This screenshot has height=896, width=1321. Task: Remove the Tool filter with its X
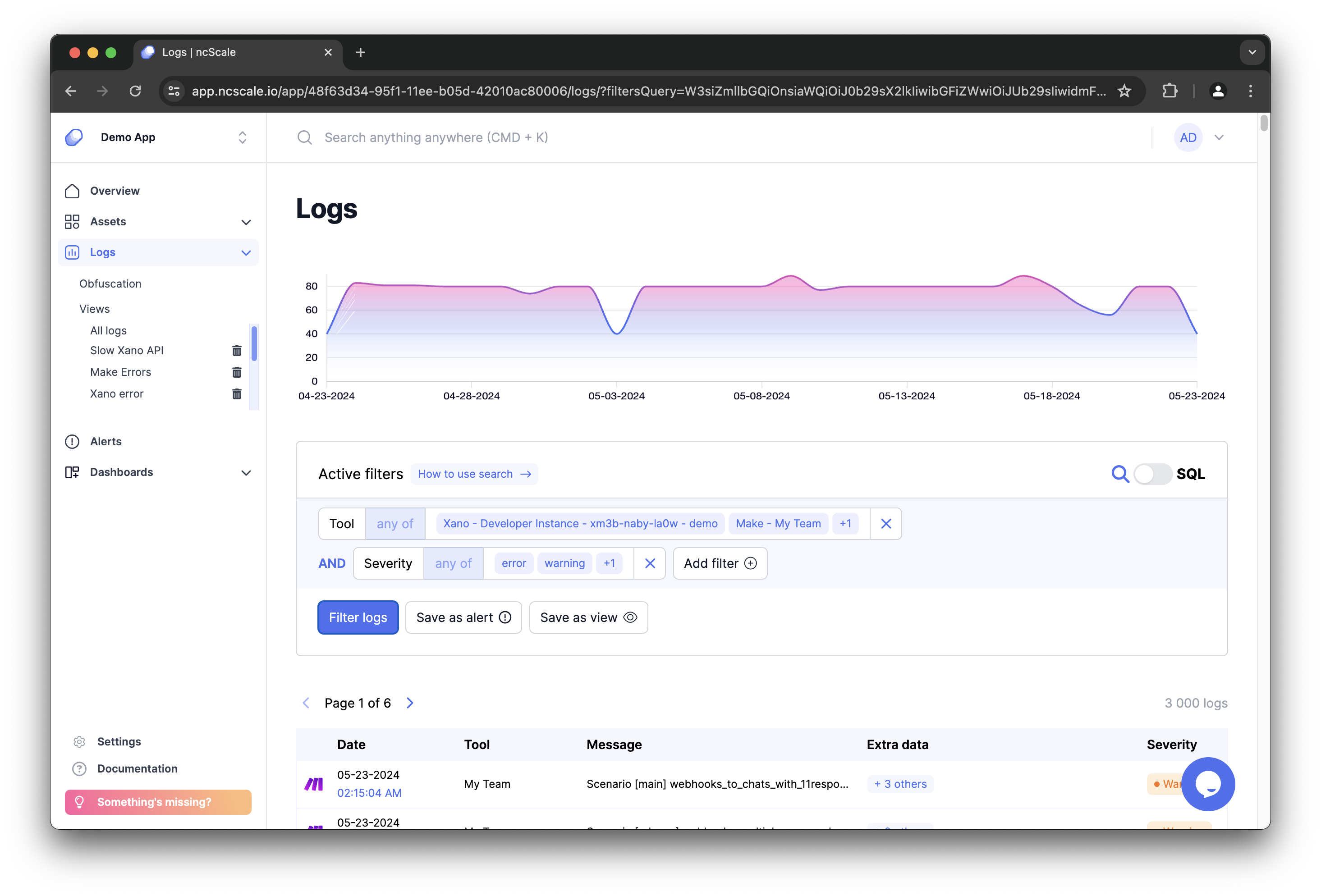click(x=885, y=524)
